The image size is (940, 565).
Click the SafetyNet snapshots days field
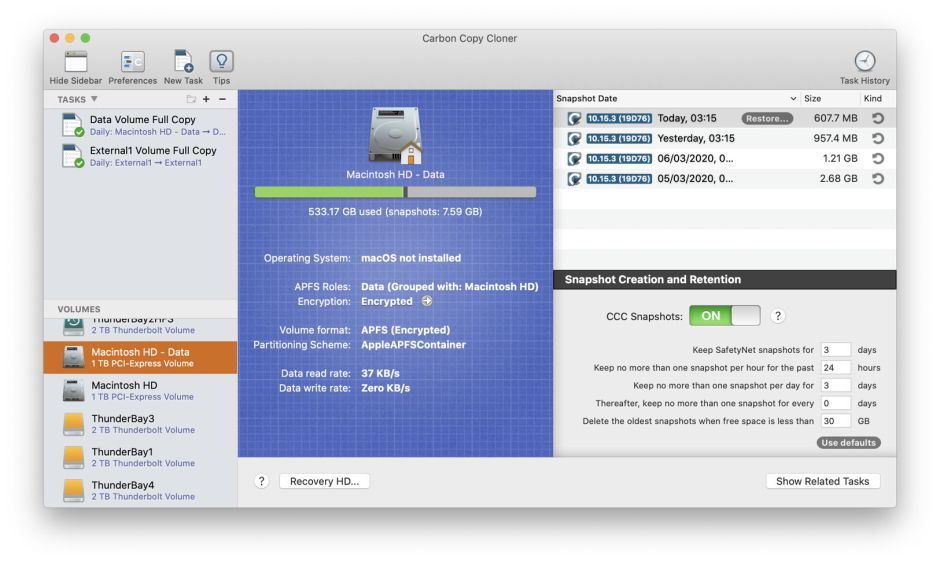point(835,350)
